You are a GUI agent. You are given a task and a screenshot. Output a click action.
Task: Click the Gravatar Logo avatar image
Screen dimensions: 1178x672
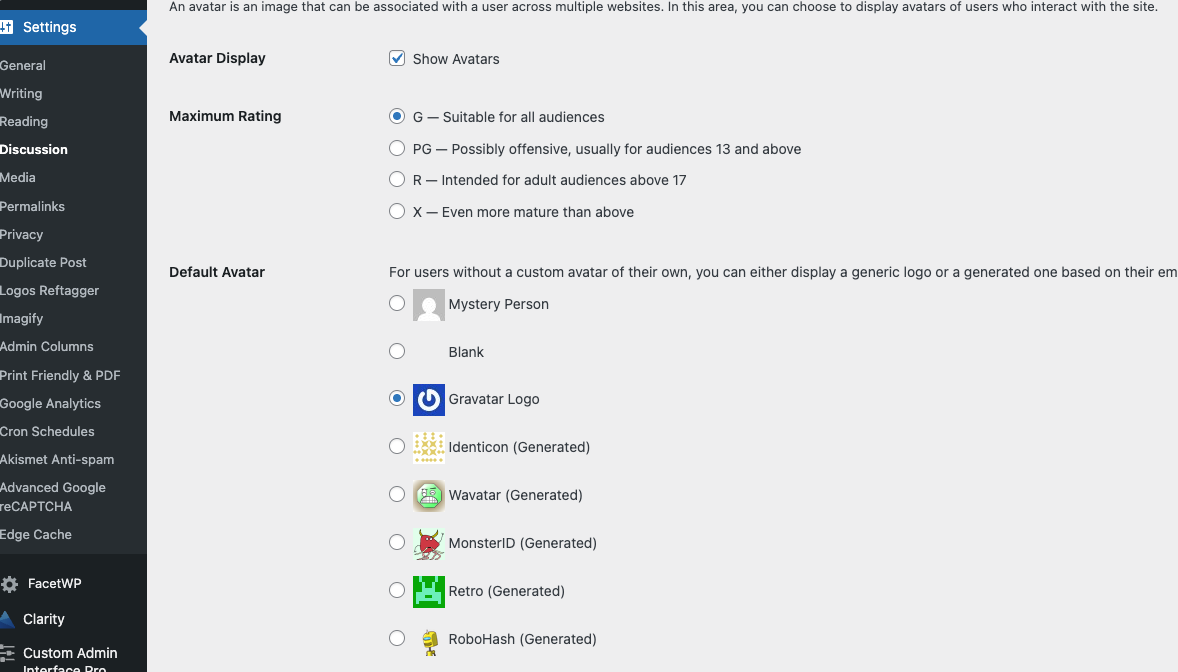click(428, 400)
